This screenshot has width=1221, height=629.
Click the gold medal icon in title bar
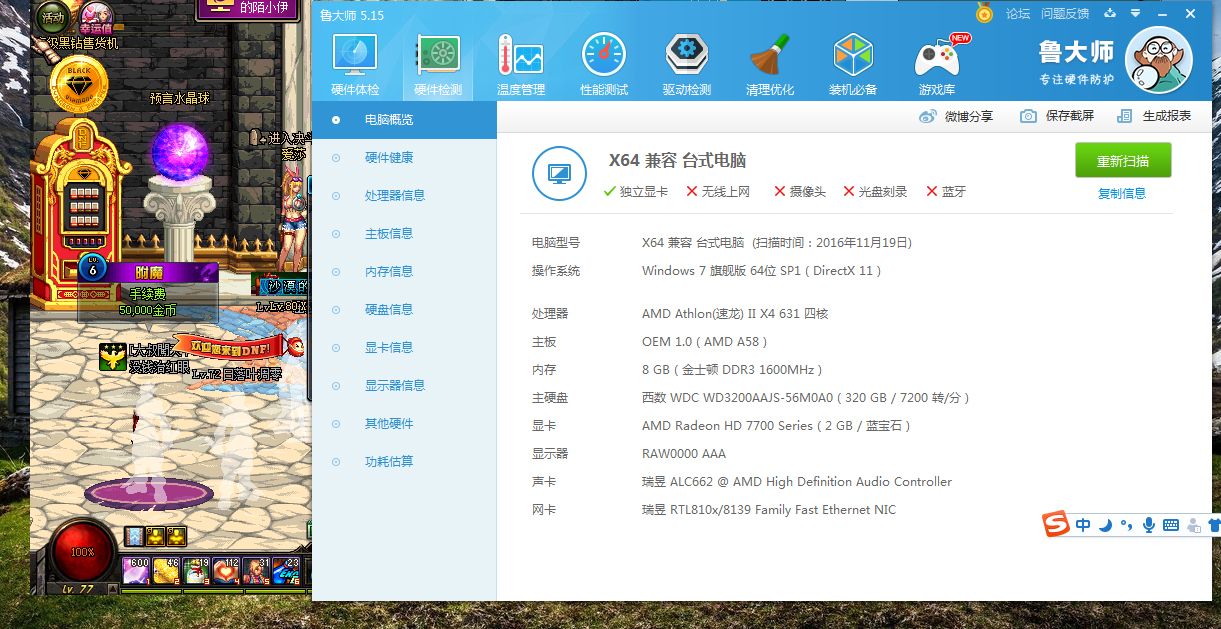tap(984, 13)
